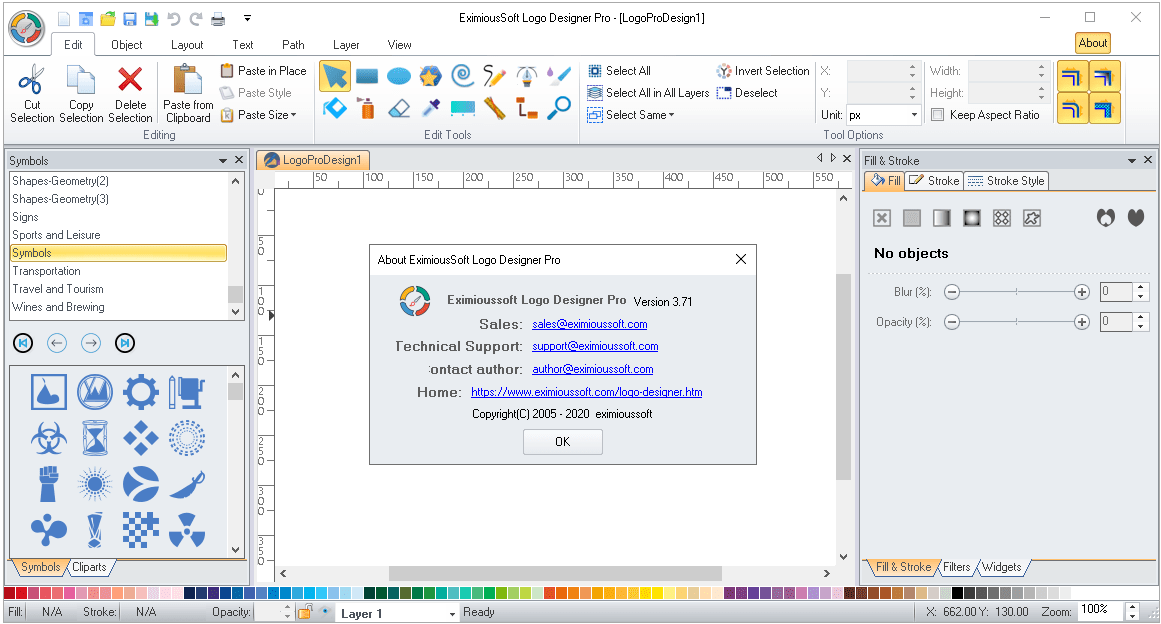The image size is (1161, 624).
Task: Open the Layer 1 dropdown in status bar
Action: [x=452, y=614]
